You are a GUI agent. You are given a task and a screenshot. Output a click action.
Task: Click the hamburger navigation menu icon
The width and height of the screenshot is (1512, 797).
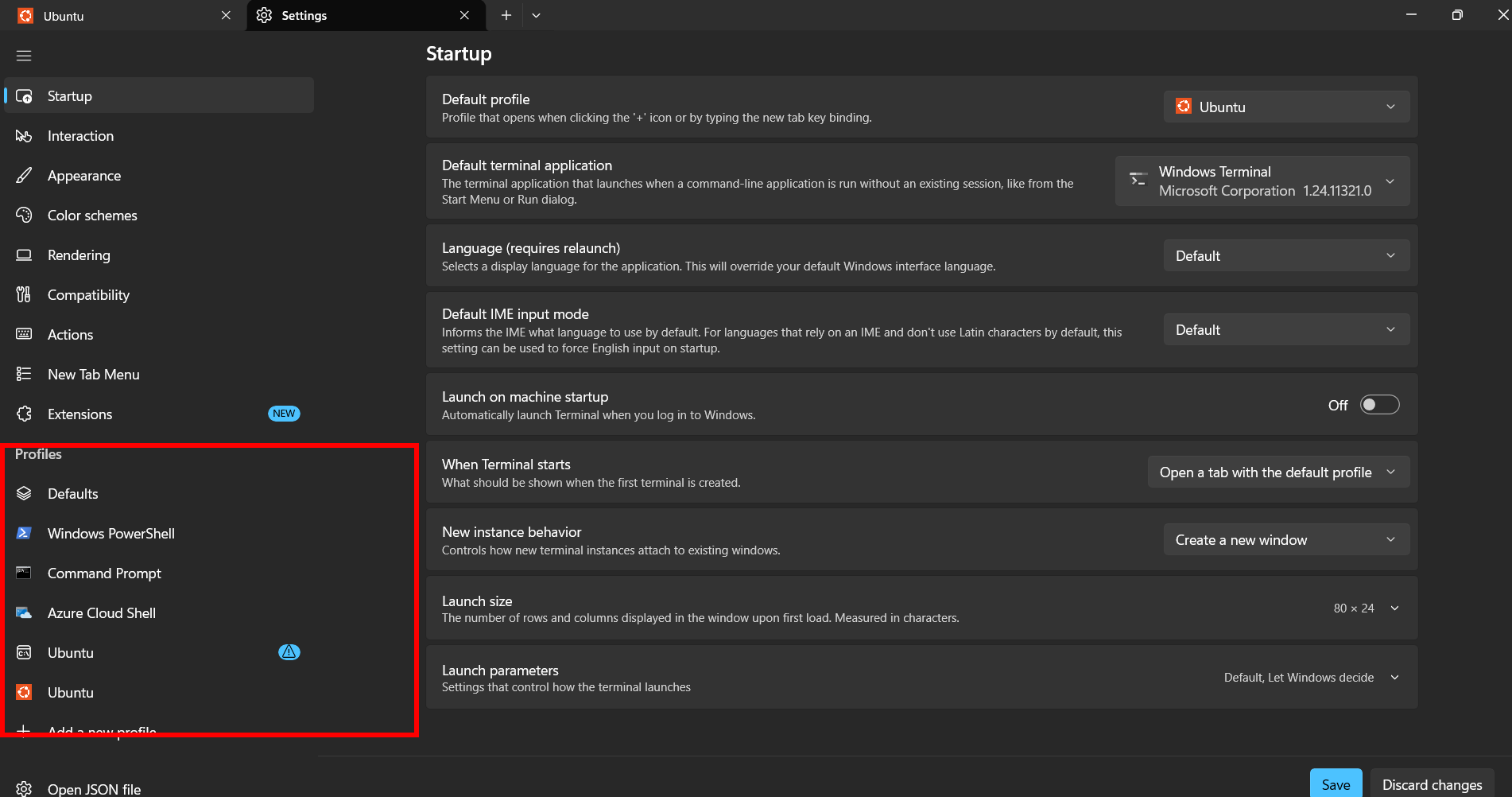click(24, 56)
